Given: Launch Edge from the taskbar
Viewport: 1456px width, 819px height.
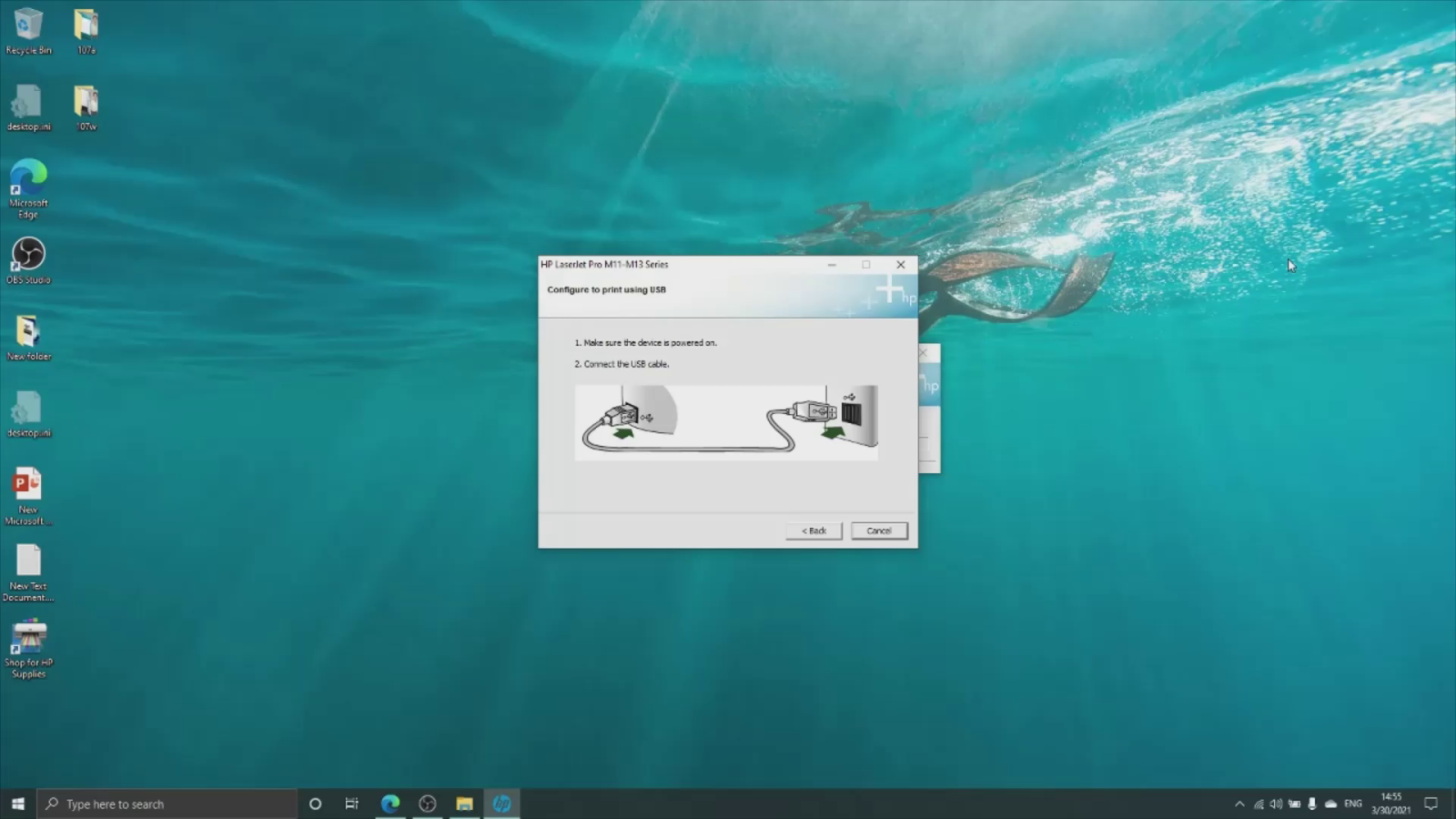Looking at the screenshot, I should pos(390,804).
